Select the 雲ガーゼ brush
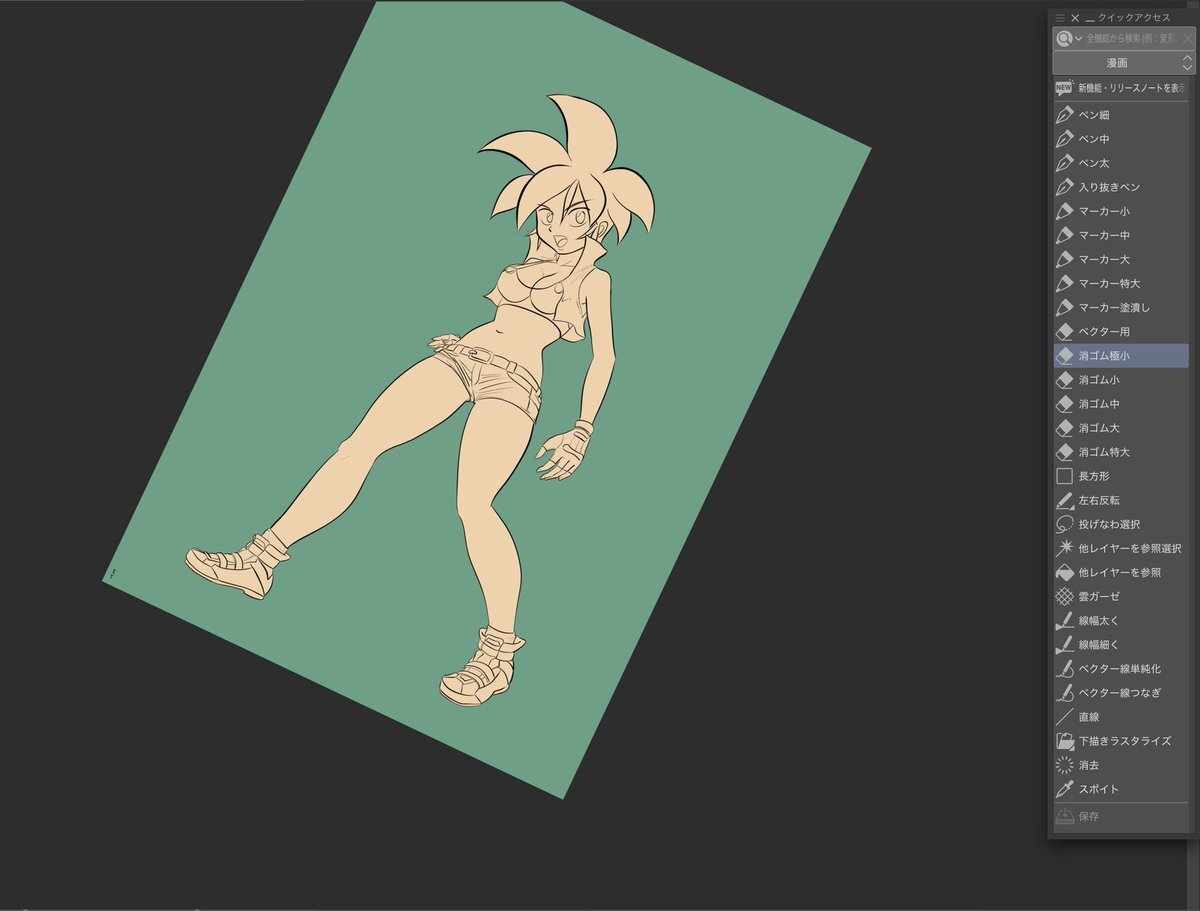1200x911 pixels. (x=1120, y=596)
